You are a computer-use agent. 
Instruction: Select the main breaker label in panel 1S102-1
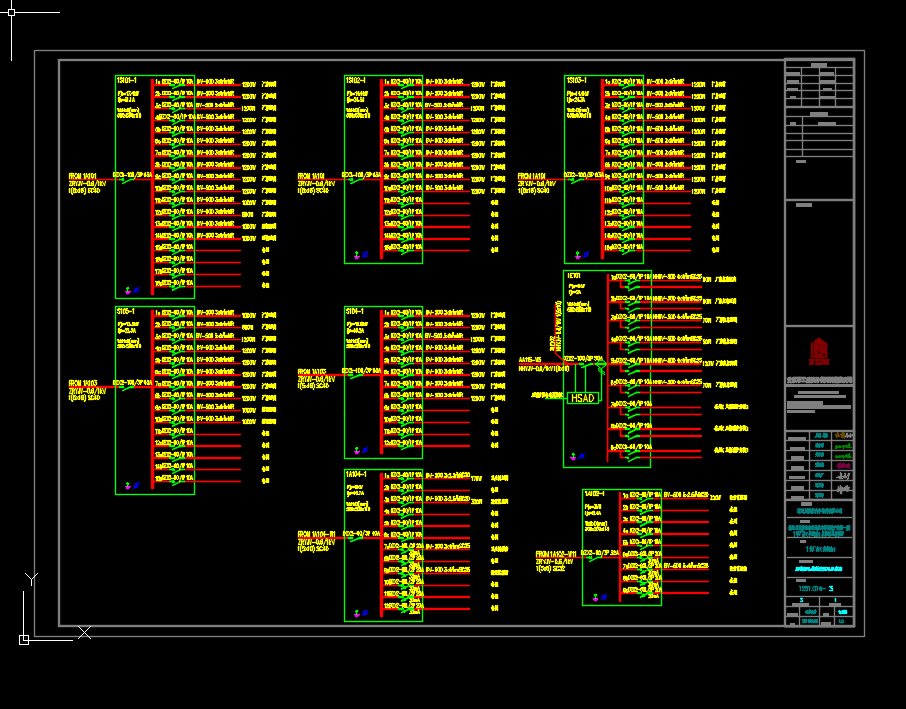coord(361,175)
